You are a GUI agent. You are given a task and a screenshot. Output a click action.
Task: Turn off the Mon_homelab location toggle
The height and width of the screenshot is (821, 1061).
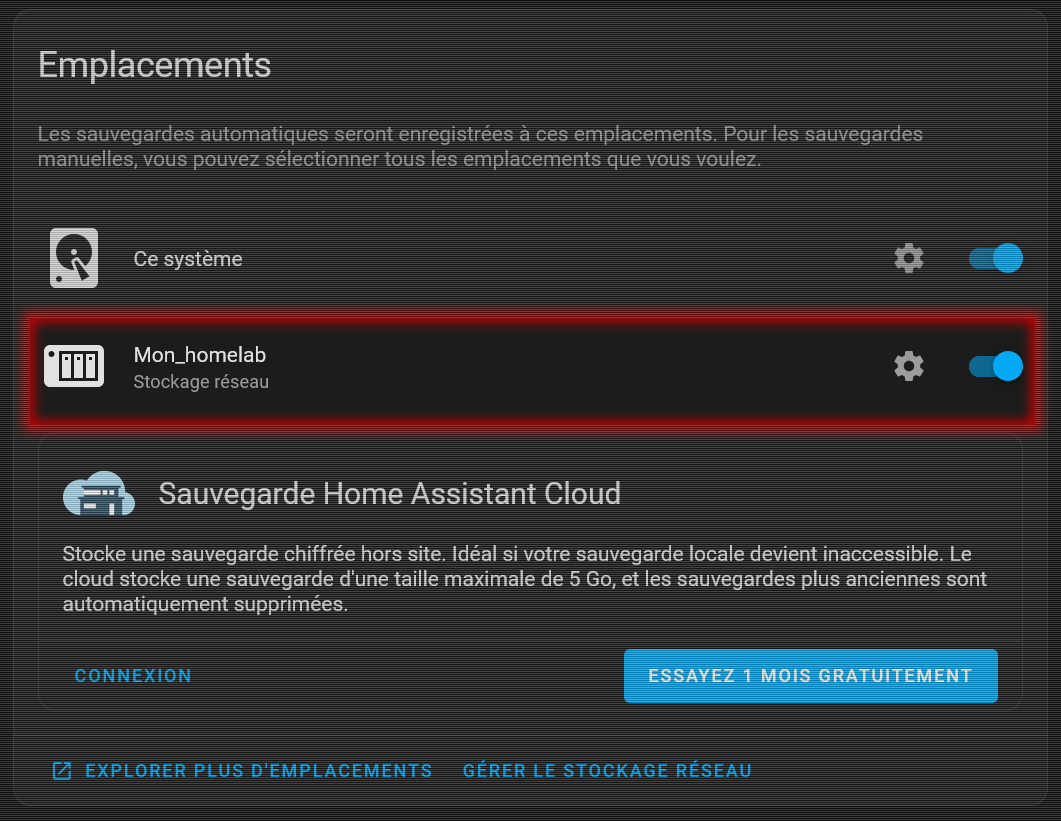[995, 366]
